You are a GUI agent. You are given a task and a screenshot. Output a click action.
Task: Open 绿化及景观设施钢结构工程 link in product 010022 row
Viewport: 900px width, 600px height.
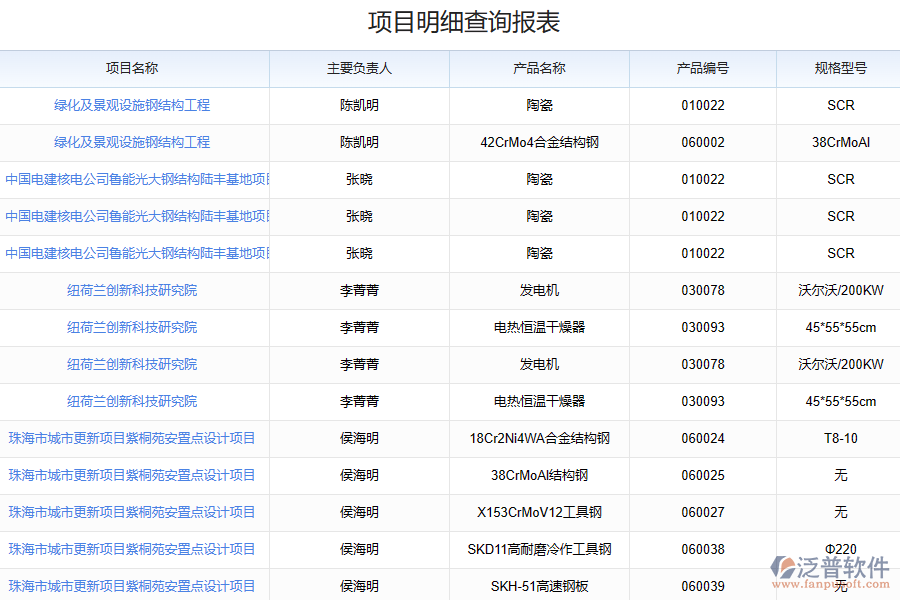point(132,105)
